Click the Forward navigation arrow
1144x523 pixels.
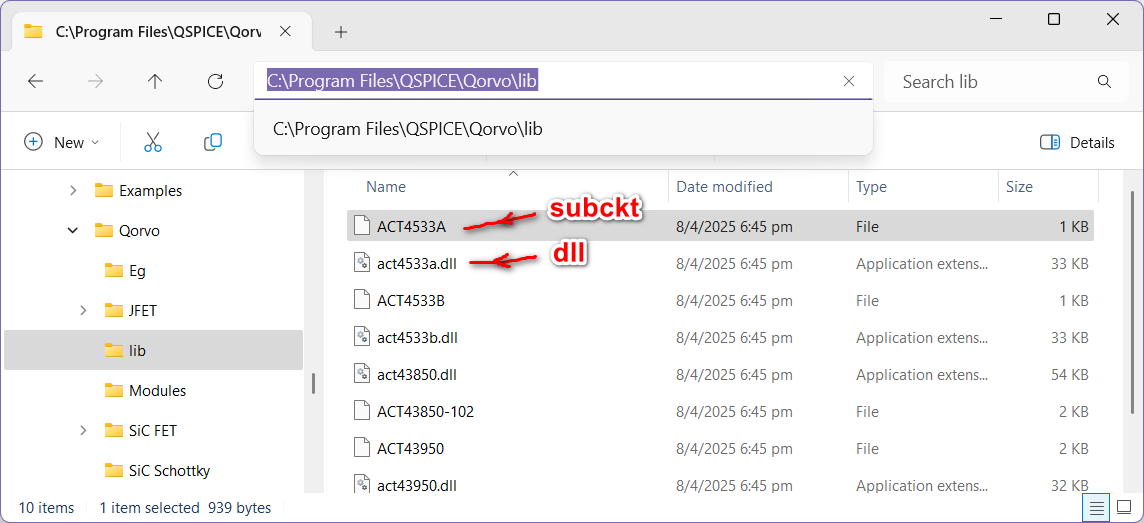(96, 82)
